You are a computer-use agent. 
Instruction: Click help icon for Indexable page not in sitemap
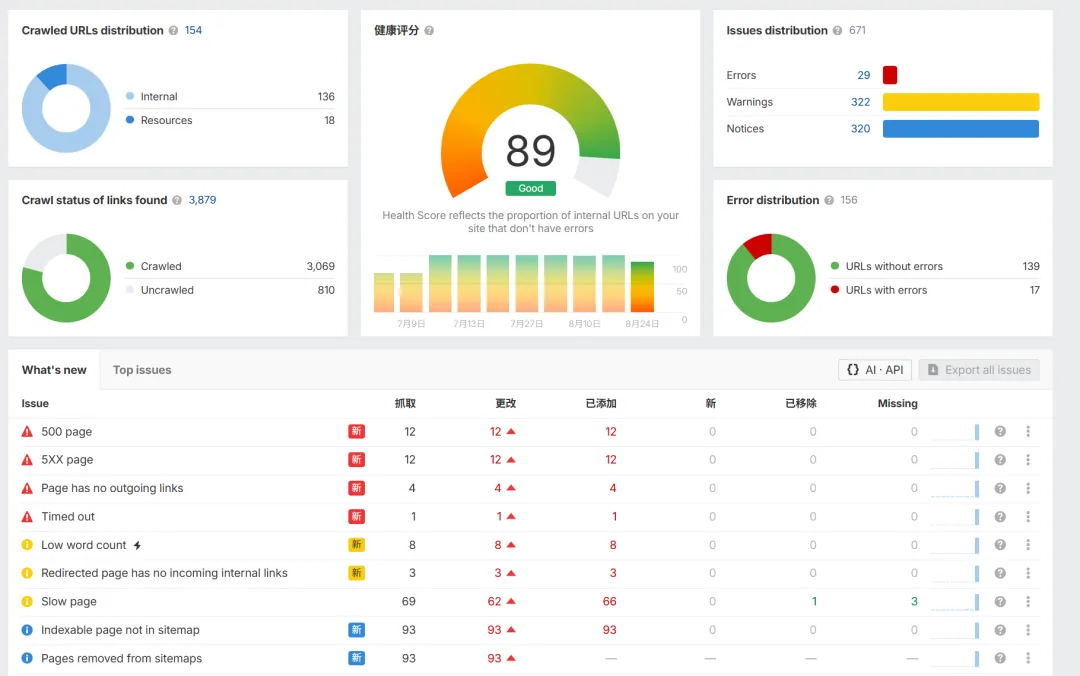1000,630
